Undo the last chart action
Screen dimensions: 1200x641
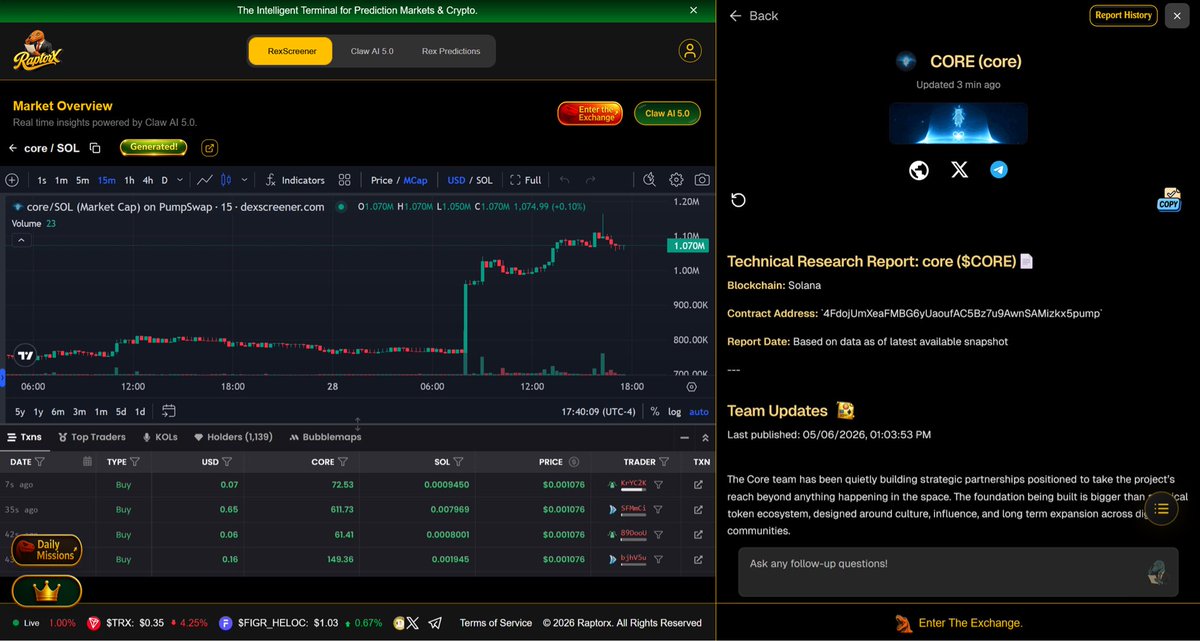click(x=564, y=180)
